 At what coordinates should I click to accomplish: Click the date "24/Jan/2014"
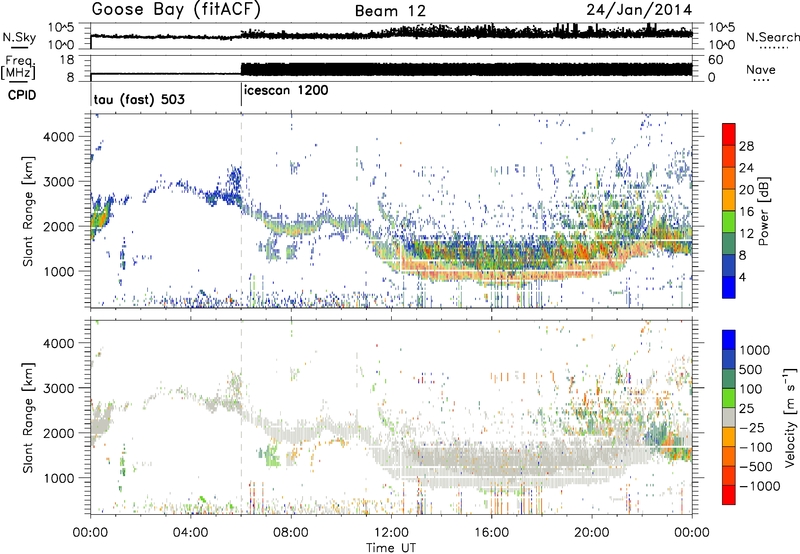click(x=639, y=10)
